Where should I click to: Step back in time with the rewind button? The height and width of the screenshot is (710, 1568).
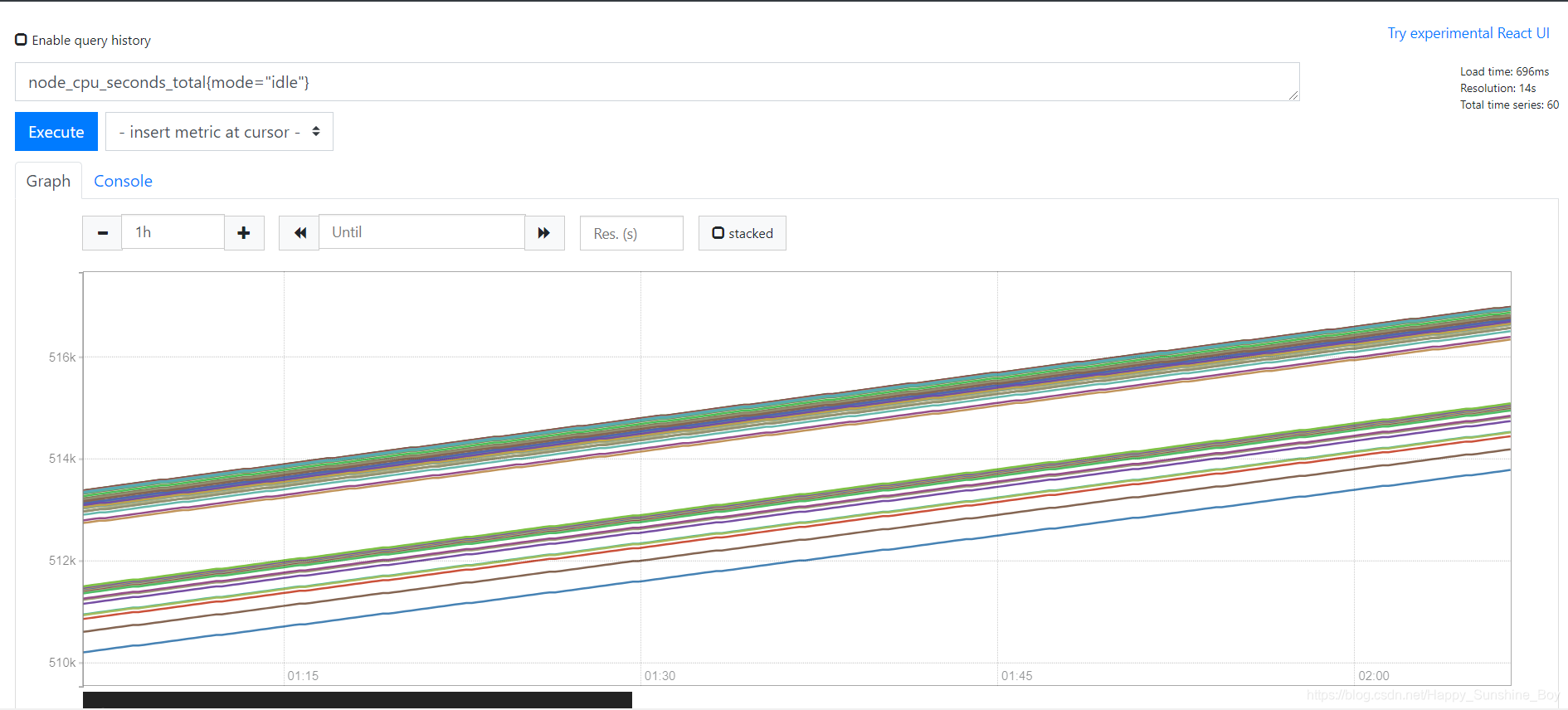tap(299, 233)
